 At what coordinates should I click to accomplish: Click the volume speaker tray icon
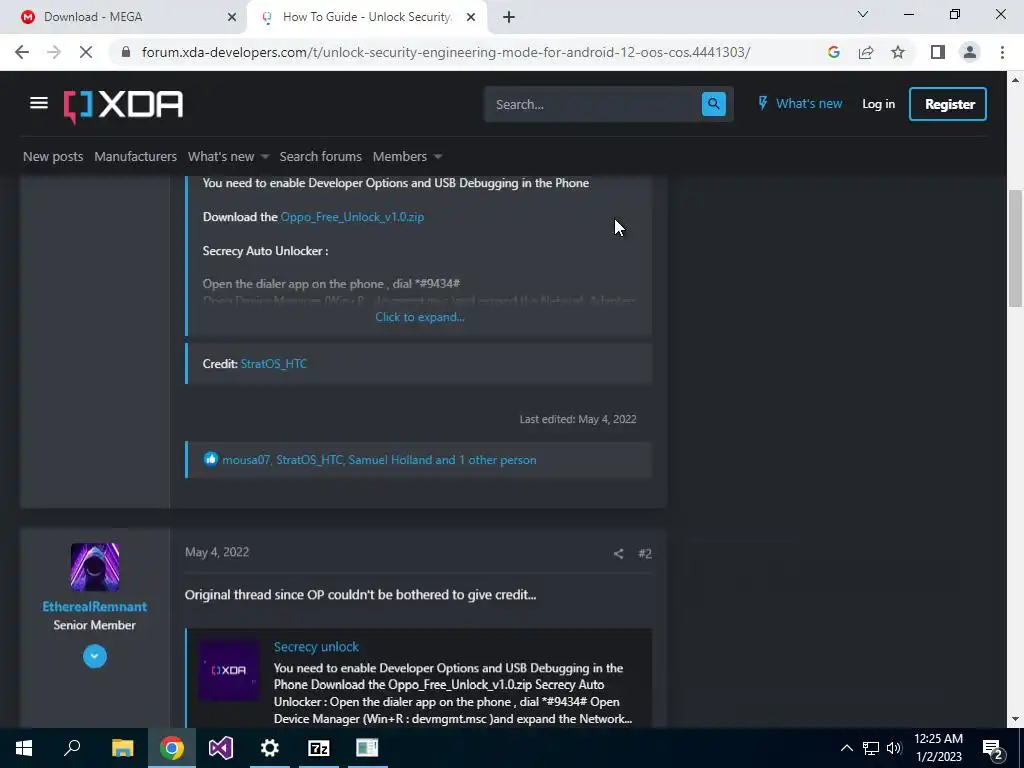point(894,748)
